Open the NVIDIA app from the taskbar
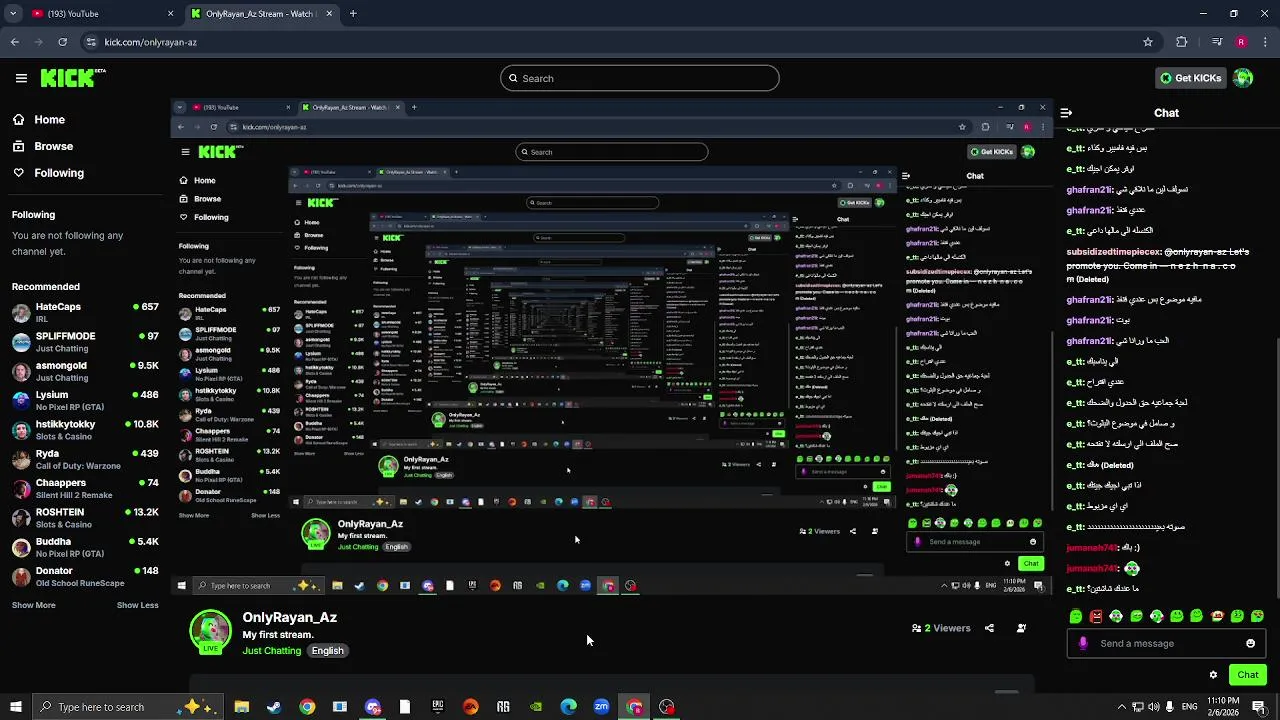Screen dimensions: 1280x720 536,707
